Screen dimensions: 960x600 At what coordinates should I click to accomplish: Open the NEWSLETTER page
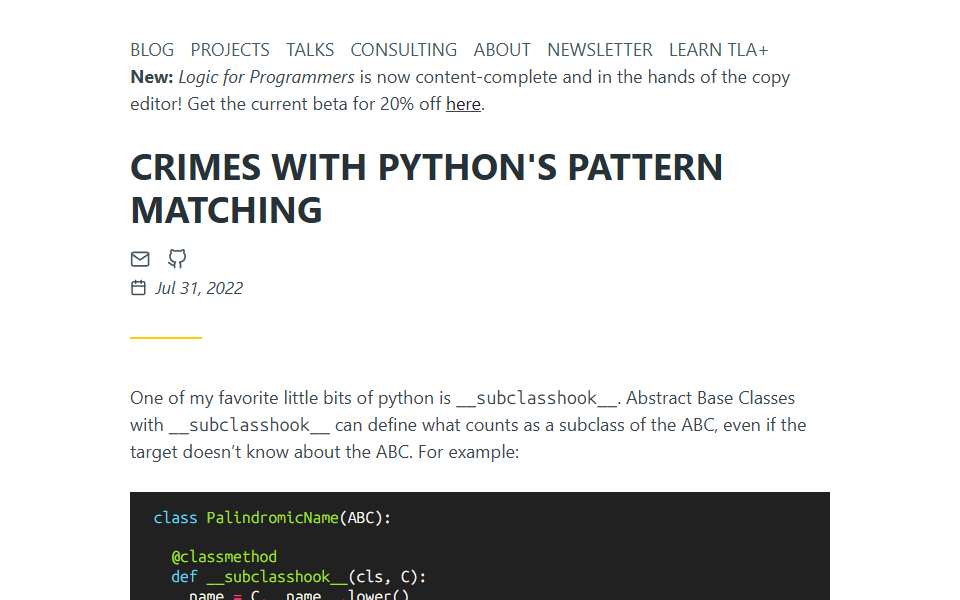[x=599, y=50]
